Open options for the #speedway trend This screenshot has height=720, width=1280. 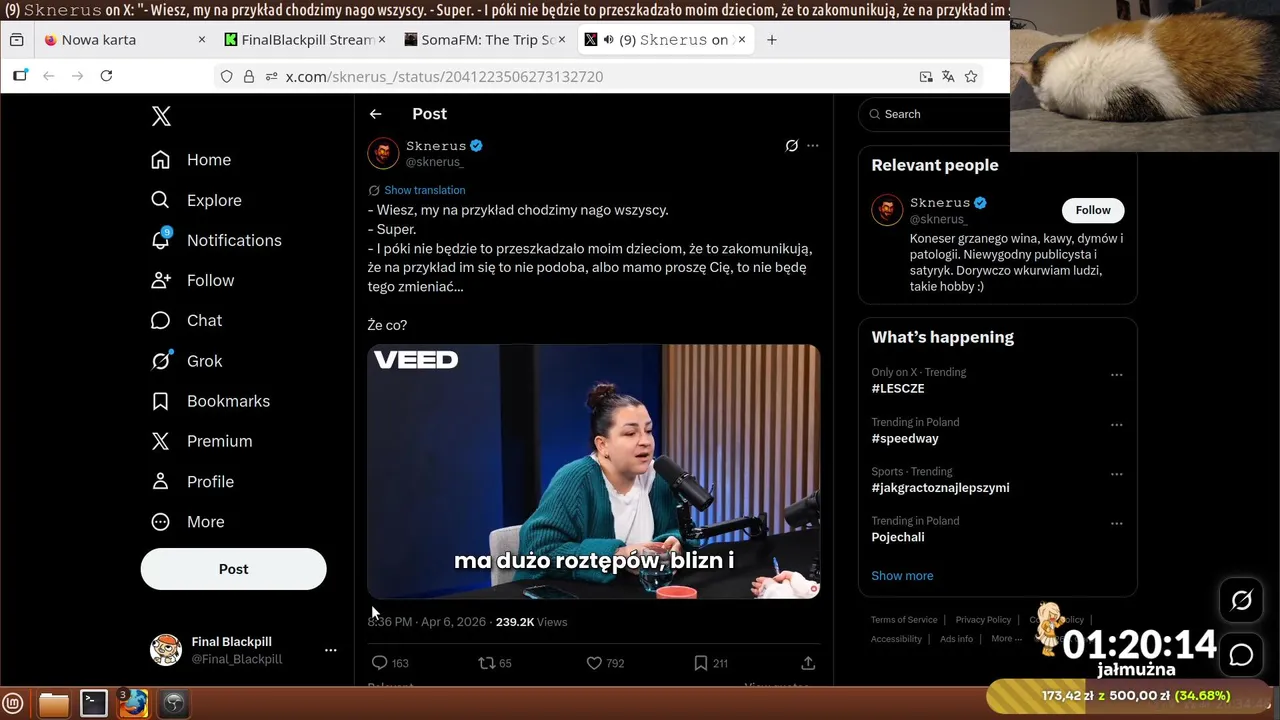point(1117,424)
